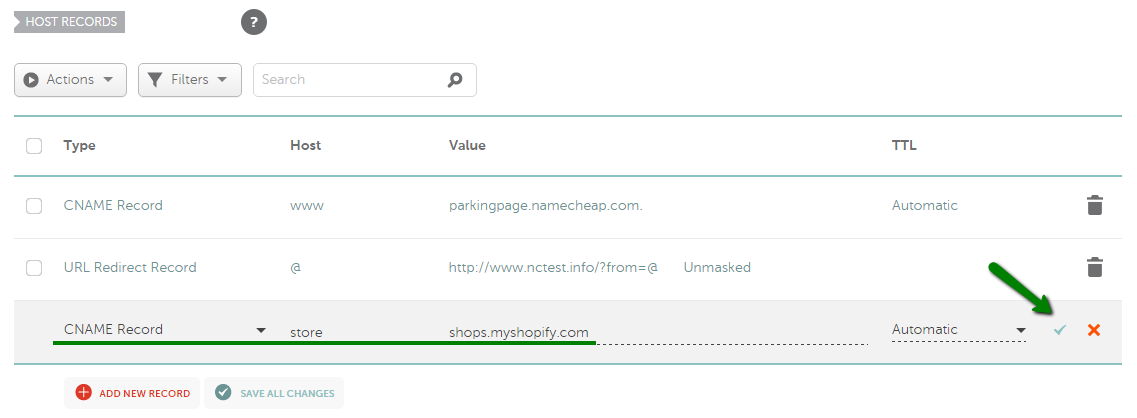
Task: Click the search magnifier icon
Action: 455,80
